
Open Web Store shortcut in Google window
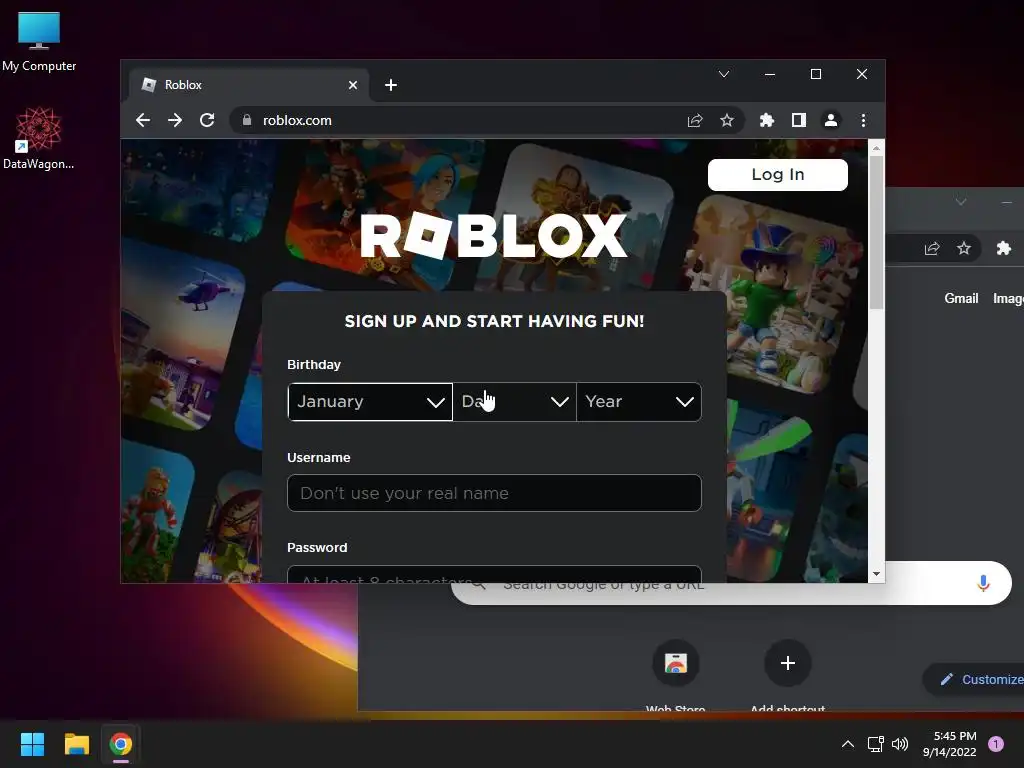[x=676, y=673]
